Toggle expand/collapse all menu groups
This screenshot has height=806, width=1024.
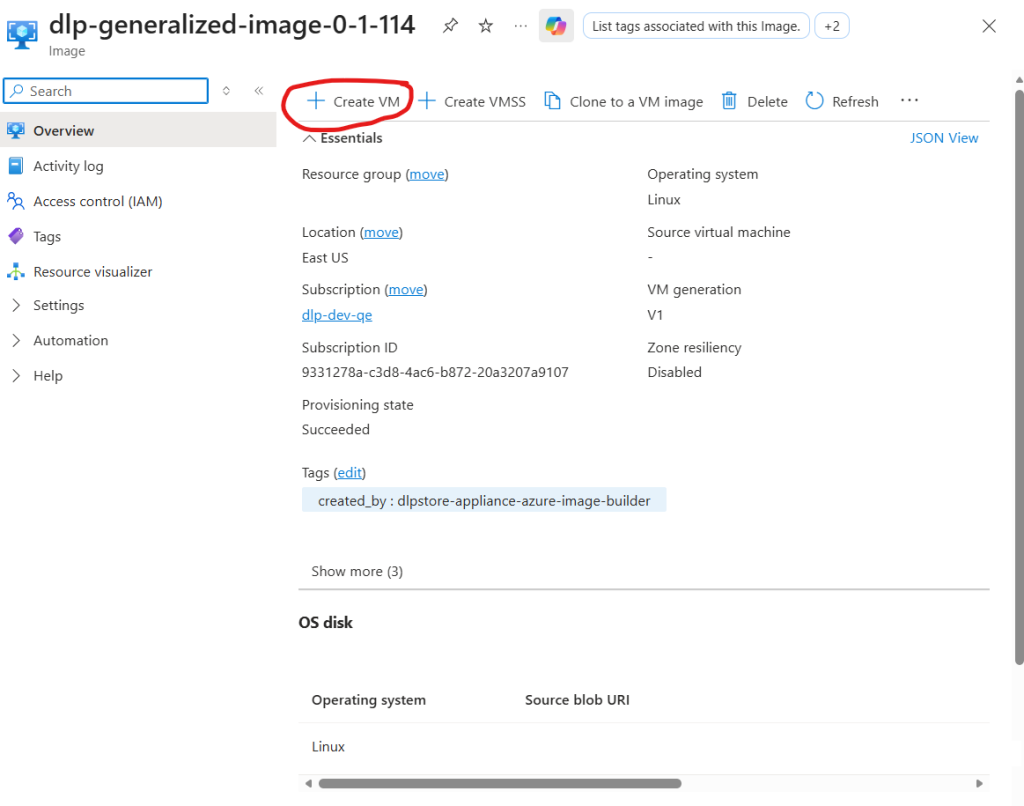(226, 91)
